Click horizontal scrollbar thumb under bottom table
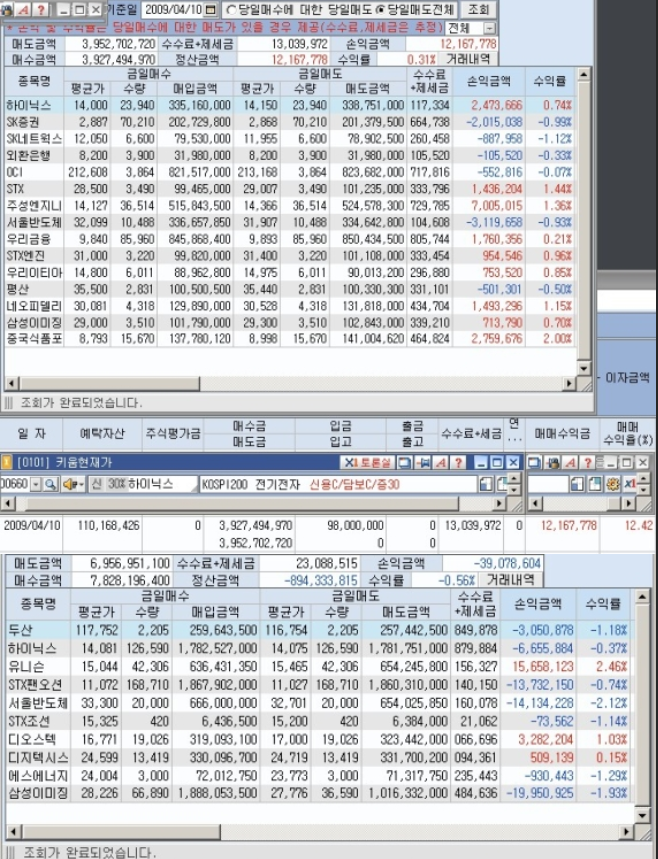The width and height of the screenshot is (658, 859). [121, 832]
